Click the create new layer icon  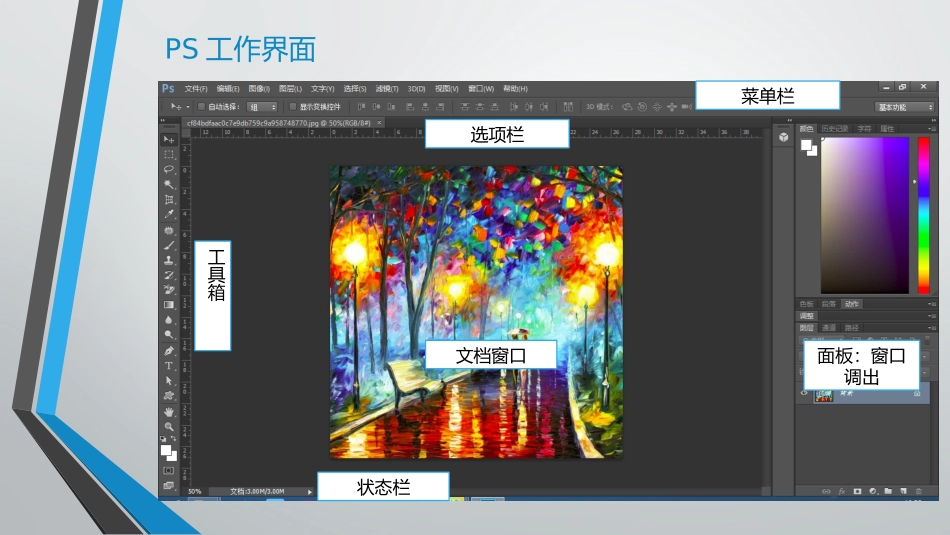point(903,491)
